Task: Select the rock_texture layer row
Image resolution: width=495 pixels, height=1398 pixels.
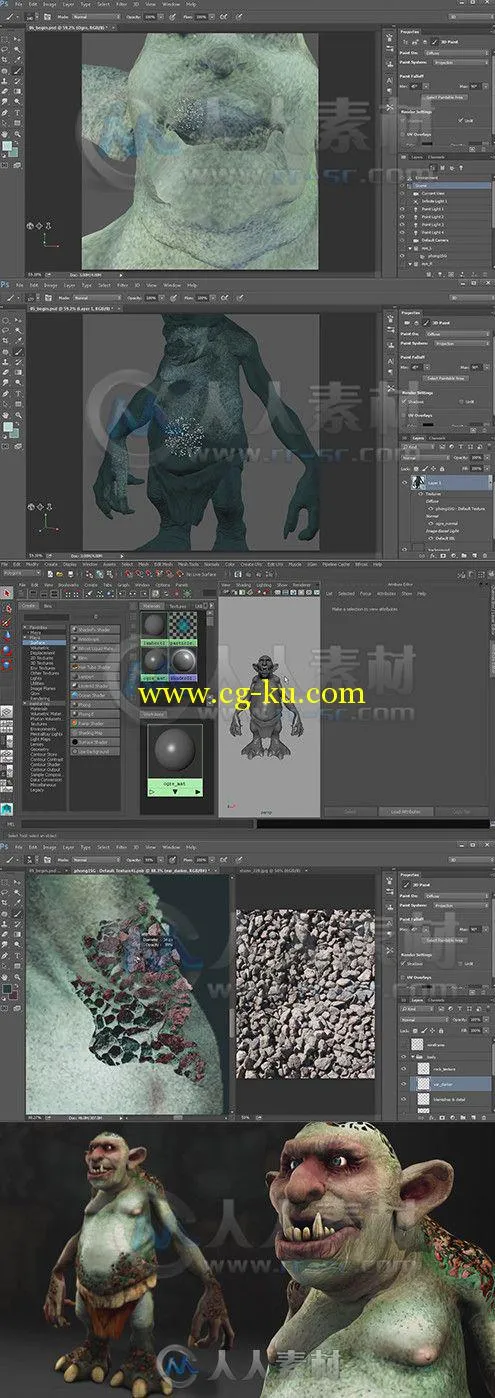Action: coord(450,1069)
